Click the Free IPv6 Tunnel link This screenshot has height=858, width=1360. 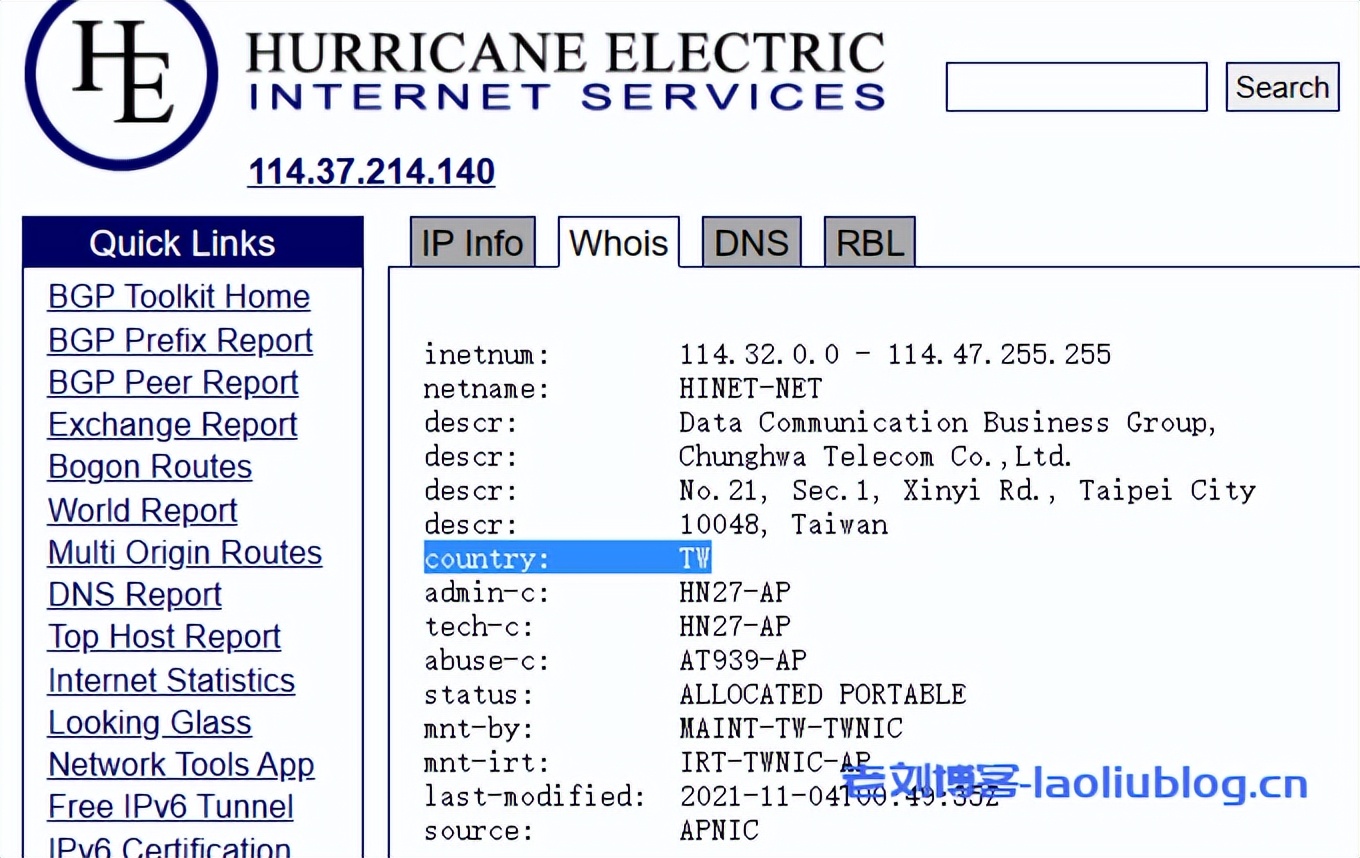(x=171, y=807)
